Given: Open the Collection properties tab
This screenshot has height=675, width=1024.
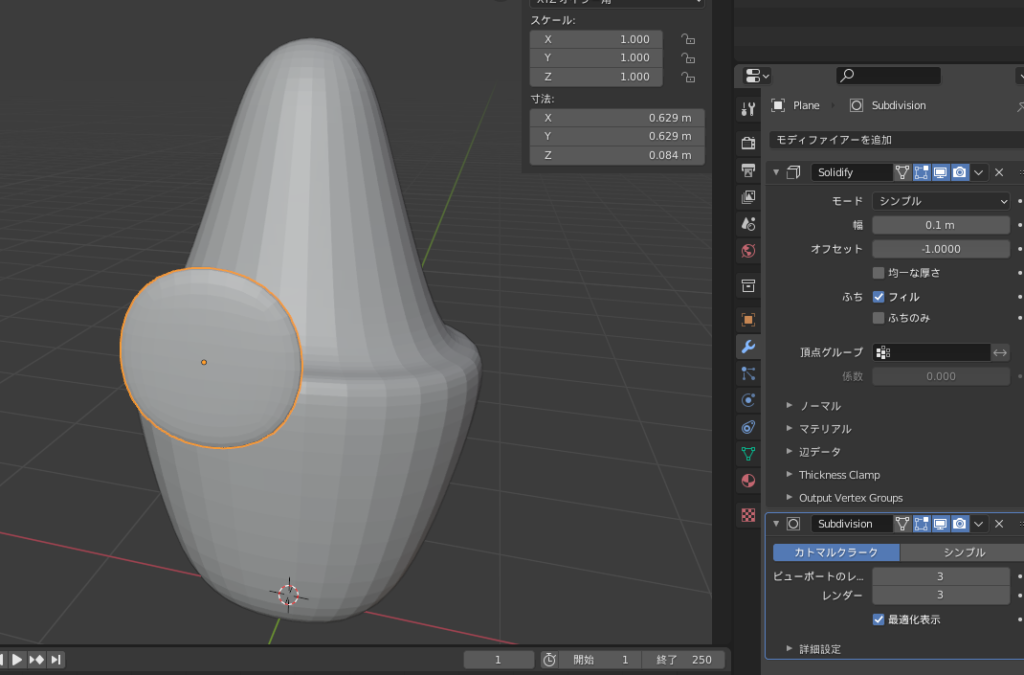Looking at the screenshot, I should (748, 285).
